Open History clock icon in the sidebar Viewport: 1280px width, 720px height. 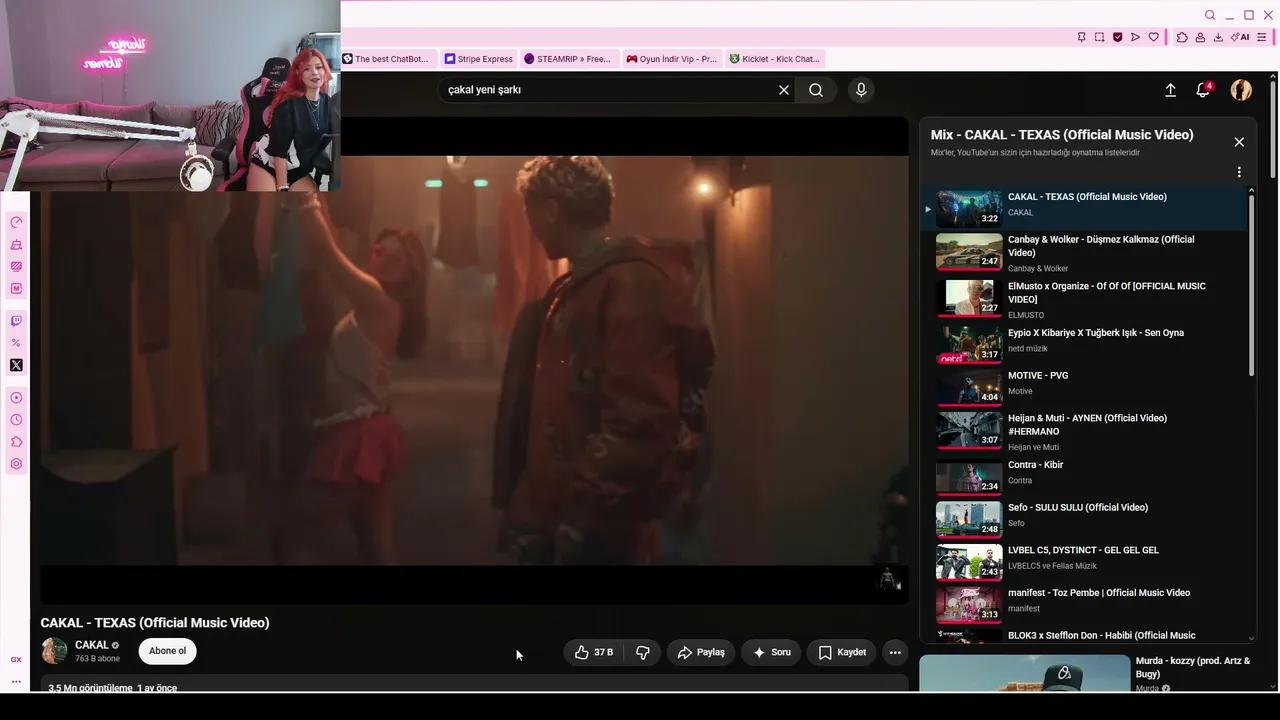coord(16,420)
